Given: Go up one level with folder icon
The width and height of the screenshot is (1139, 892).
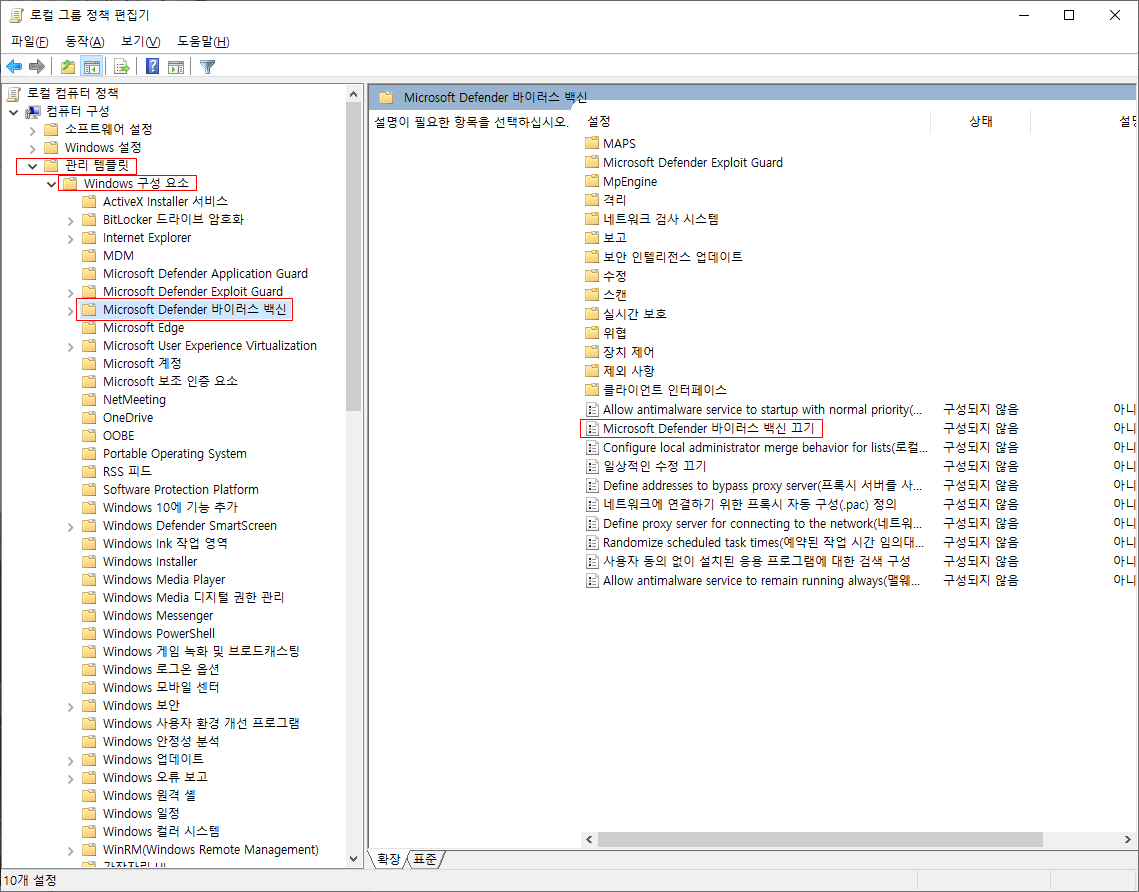Looking at the screenshot, I should click(68, 67).
